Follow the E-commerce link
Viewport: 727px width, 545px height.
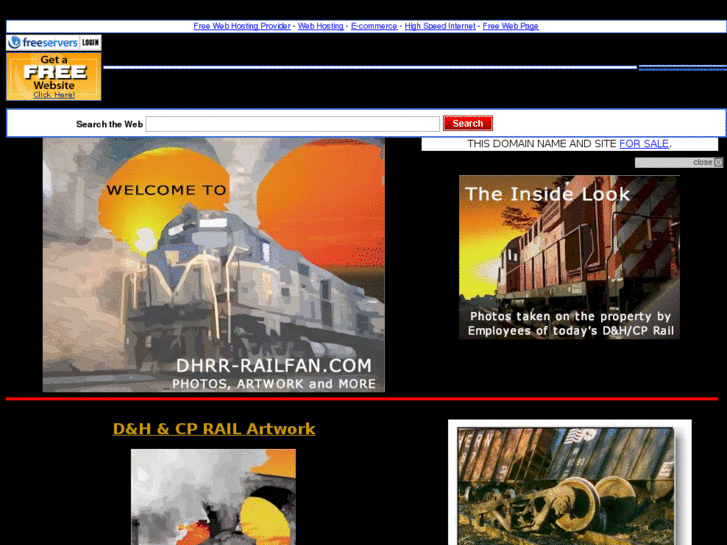pyautogui.click(x=374, y=26)
